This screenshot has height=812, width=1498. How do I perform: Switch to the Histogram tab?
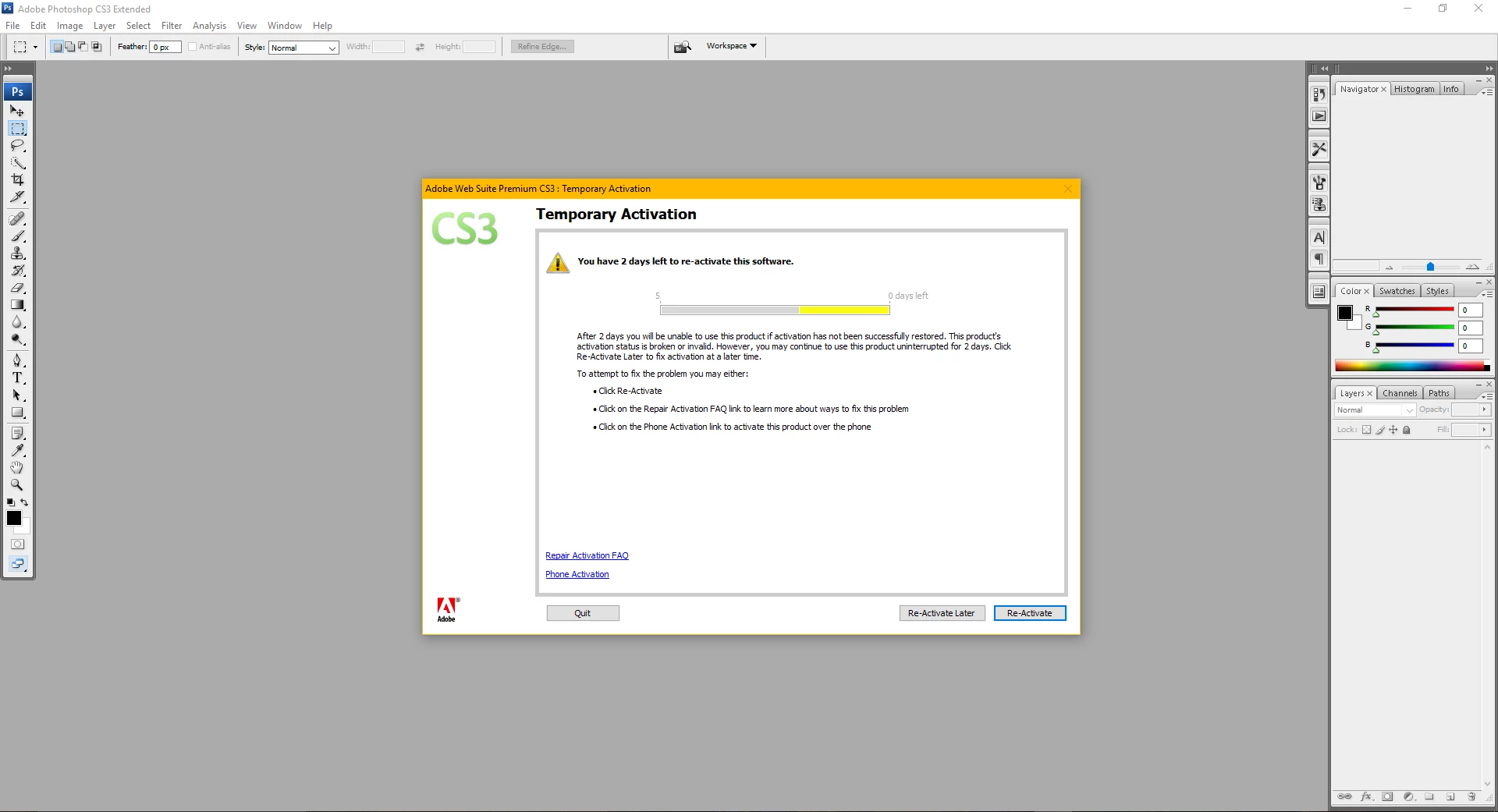[1414, 89]
